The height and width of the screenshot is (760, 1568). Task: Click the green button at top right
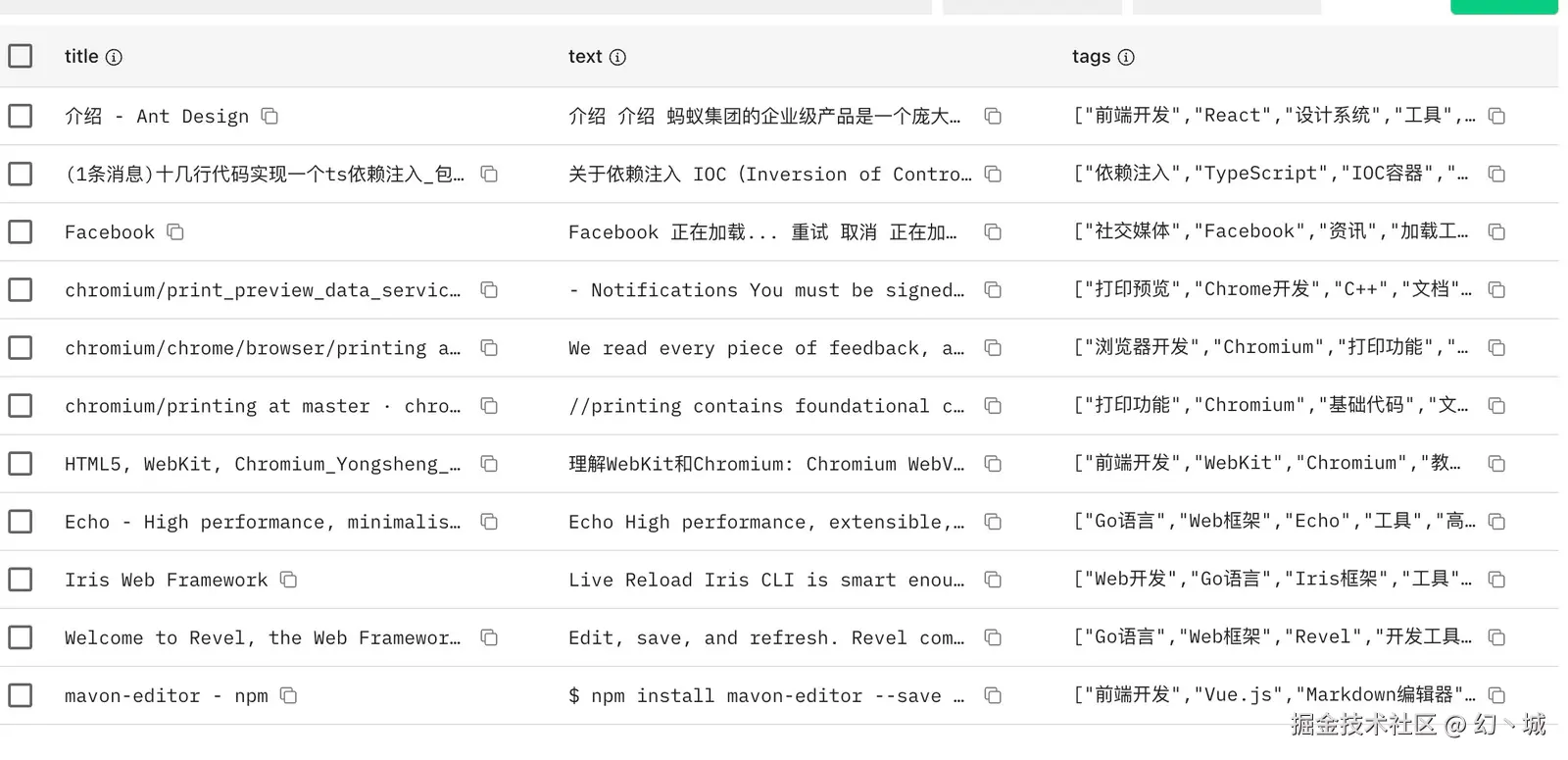pyautogui.click(x=1503, y=7)
